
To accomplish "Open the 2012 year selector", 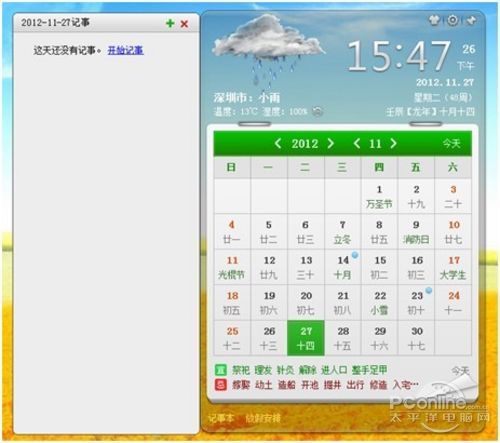I will (x=305, y=144).
